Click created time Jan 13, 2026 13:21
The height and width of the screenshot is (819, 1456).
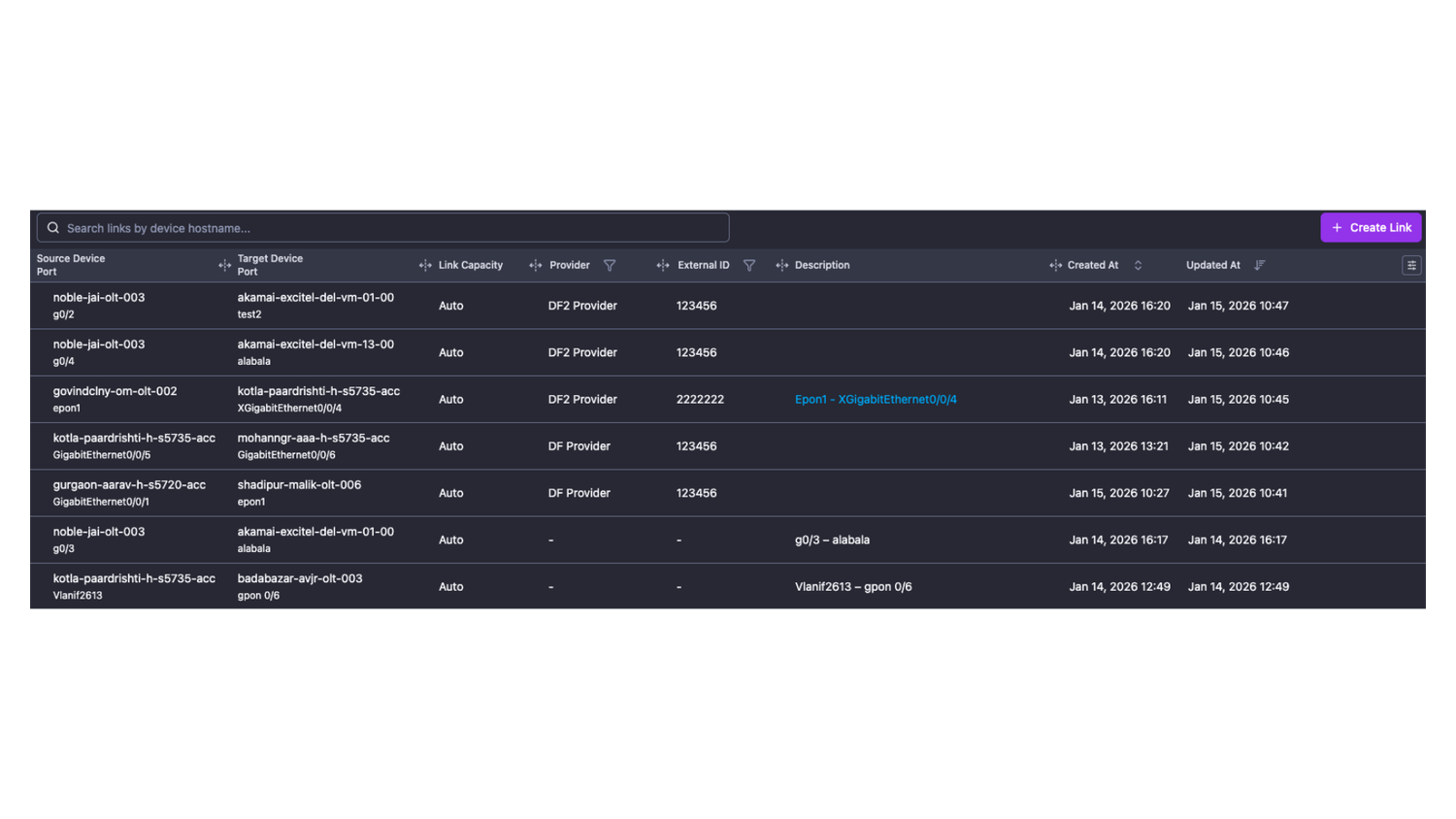pyautogui.click(x=1118, y=446)
